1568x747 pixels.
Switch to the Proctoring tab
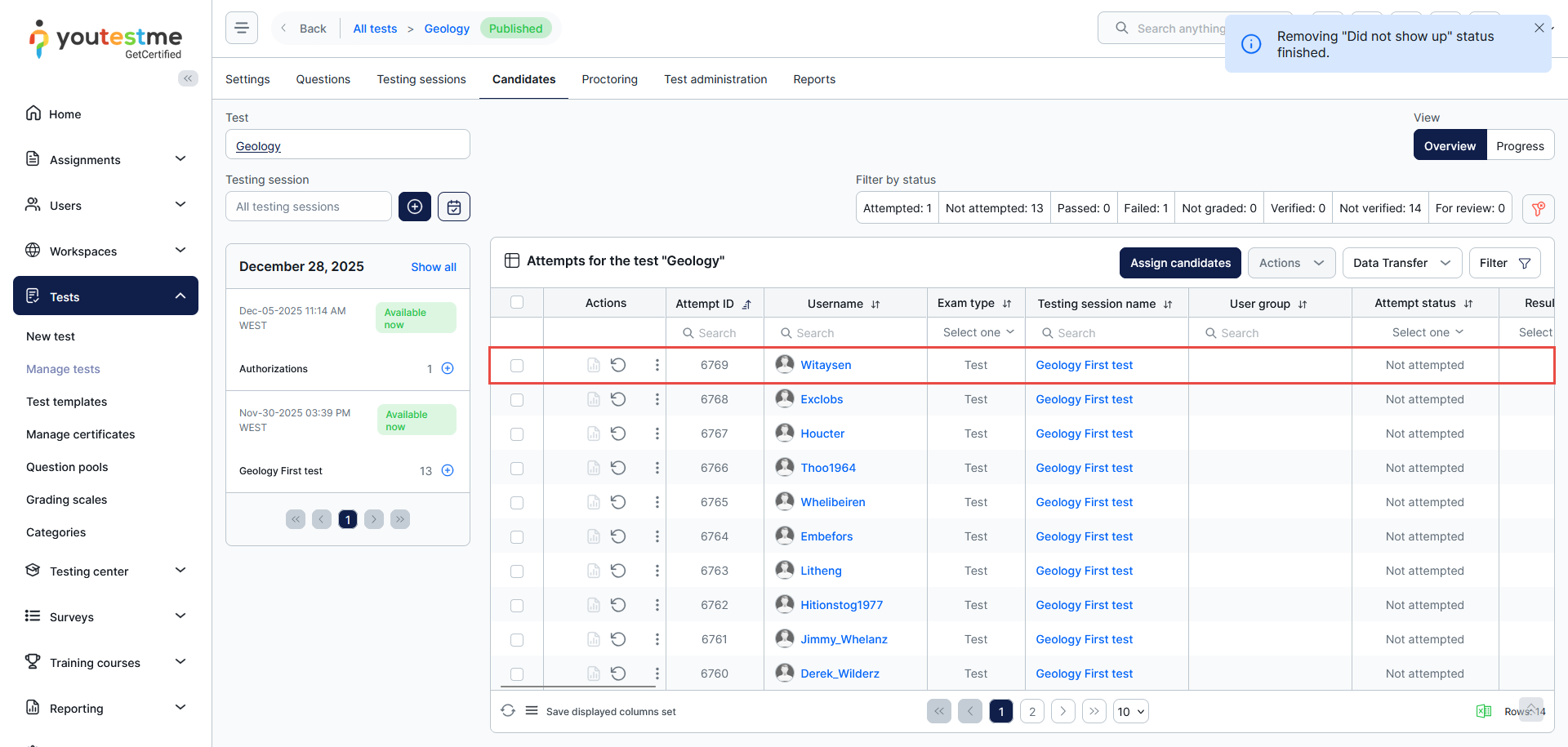(609, 79)
